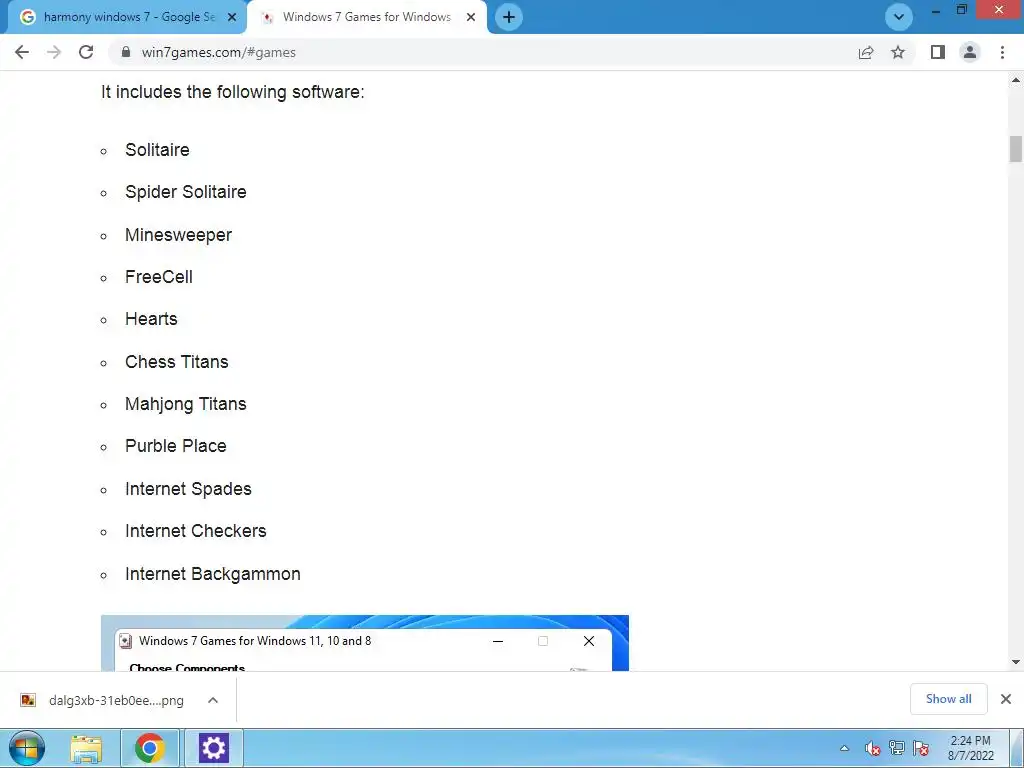Click the Hearts list item

(151, 319)
